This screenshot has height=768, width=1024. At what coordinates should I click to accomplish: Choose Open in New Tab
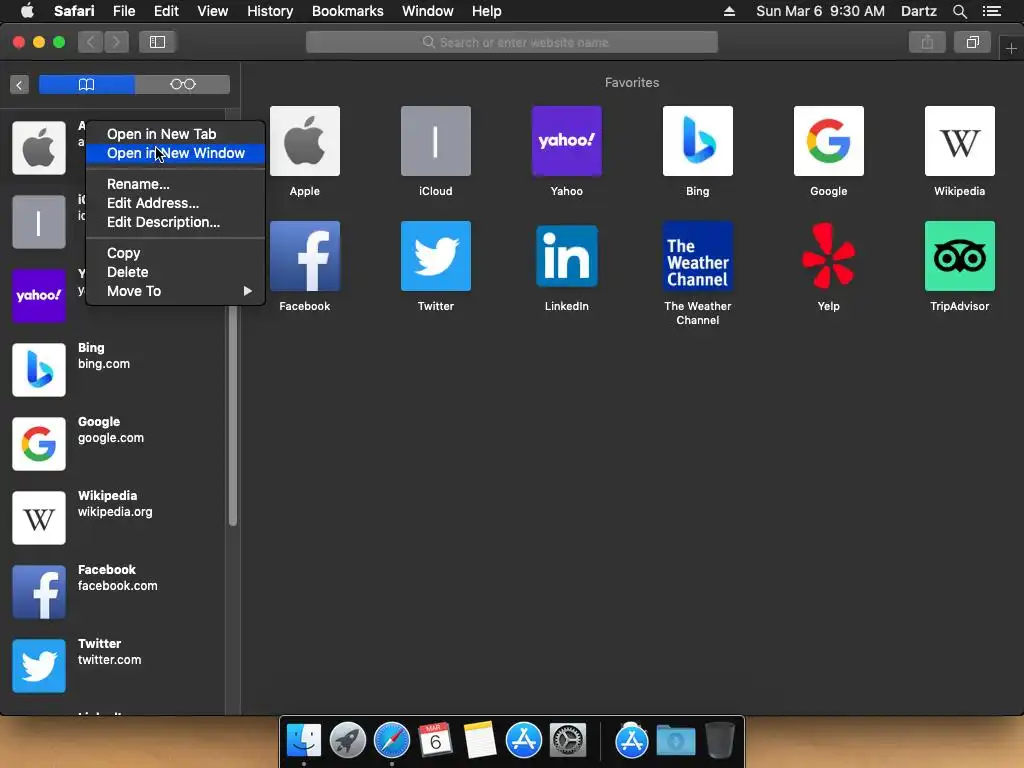click(176, 134)
